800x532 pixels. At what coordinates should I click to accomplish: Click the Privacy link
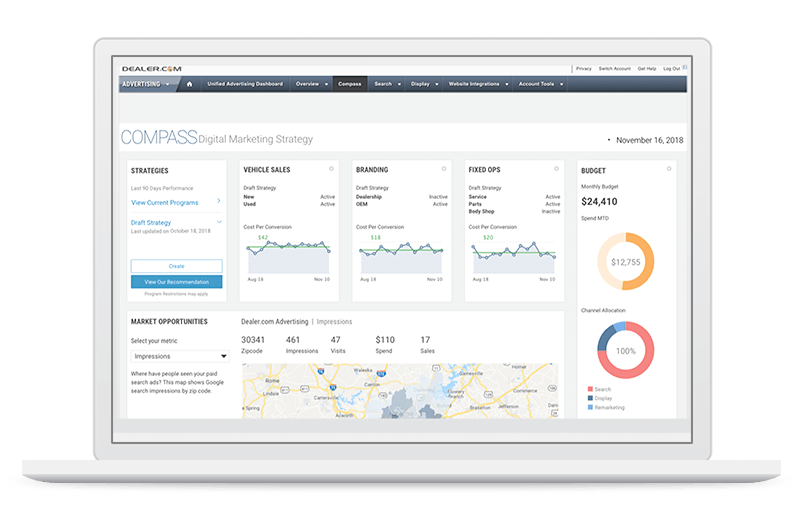click(584, 68)
